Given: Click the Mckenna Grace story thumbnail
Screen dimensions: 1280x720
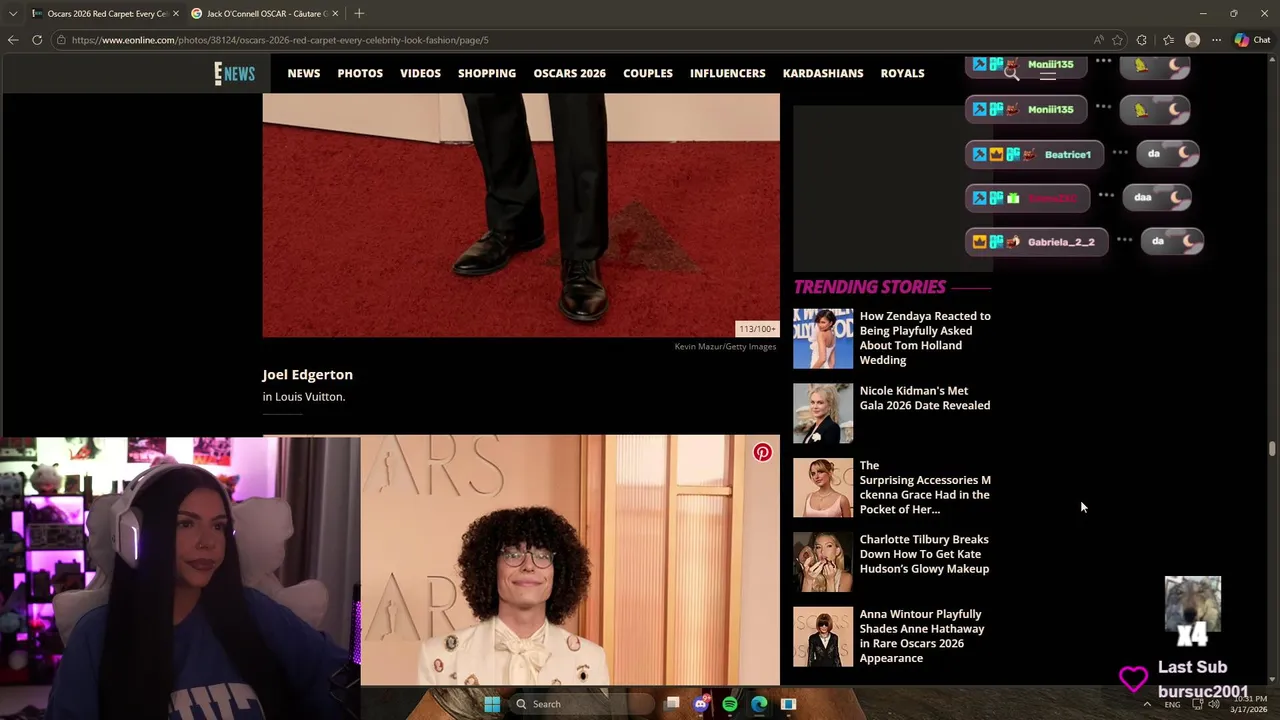Looking at the screenshot, I should pos(823,488).
